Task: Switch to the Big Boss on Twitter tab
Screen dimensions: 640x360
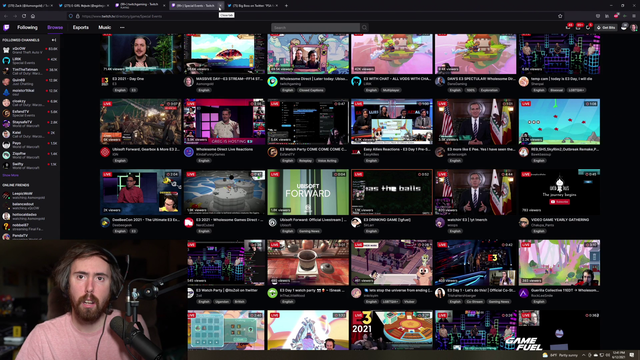Action: click(253, 6)
